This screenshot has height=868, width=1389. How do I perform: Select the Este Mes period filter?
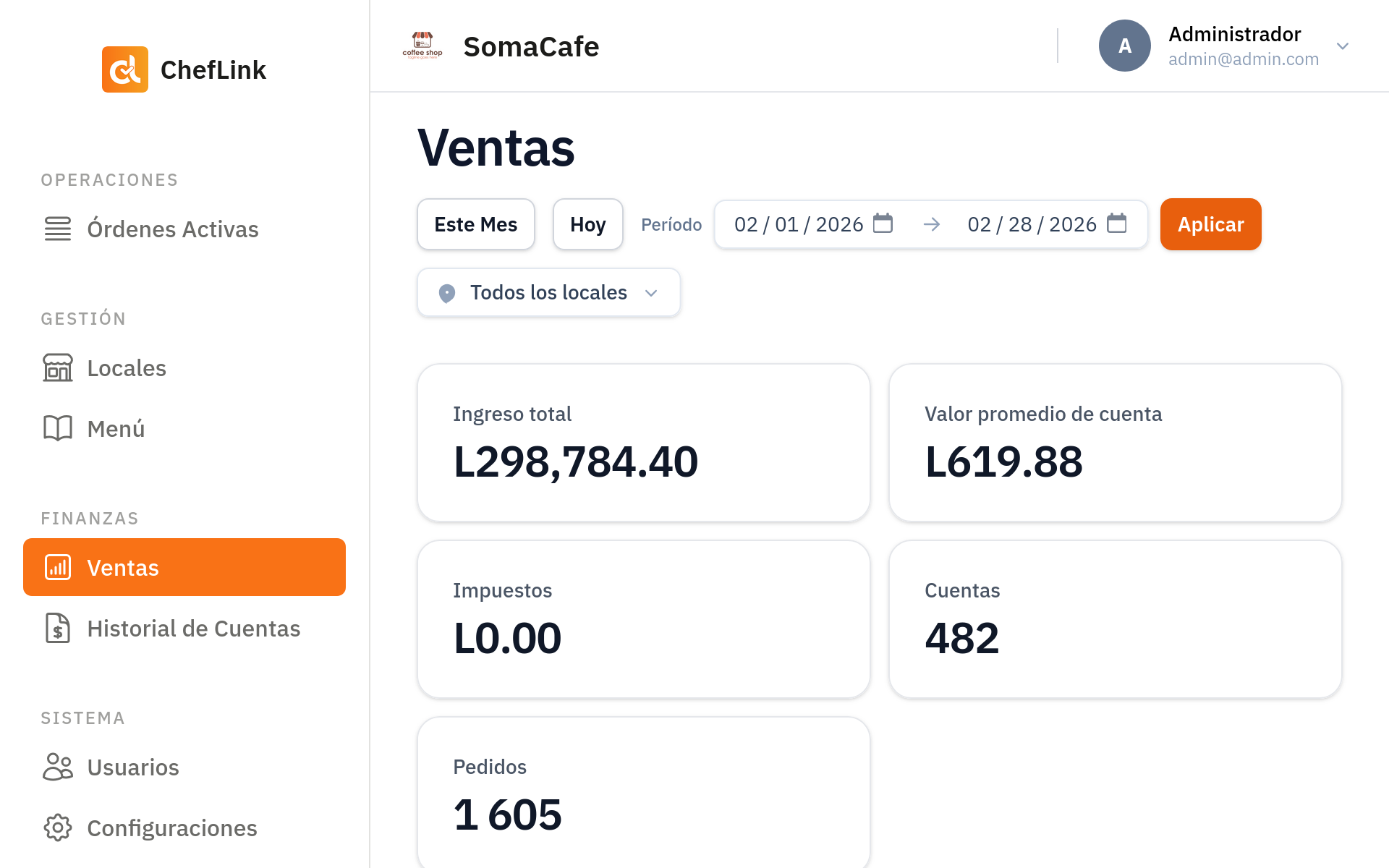point(475,224)
